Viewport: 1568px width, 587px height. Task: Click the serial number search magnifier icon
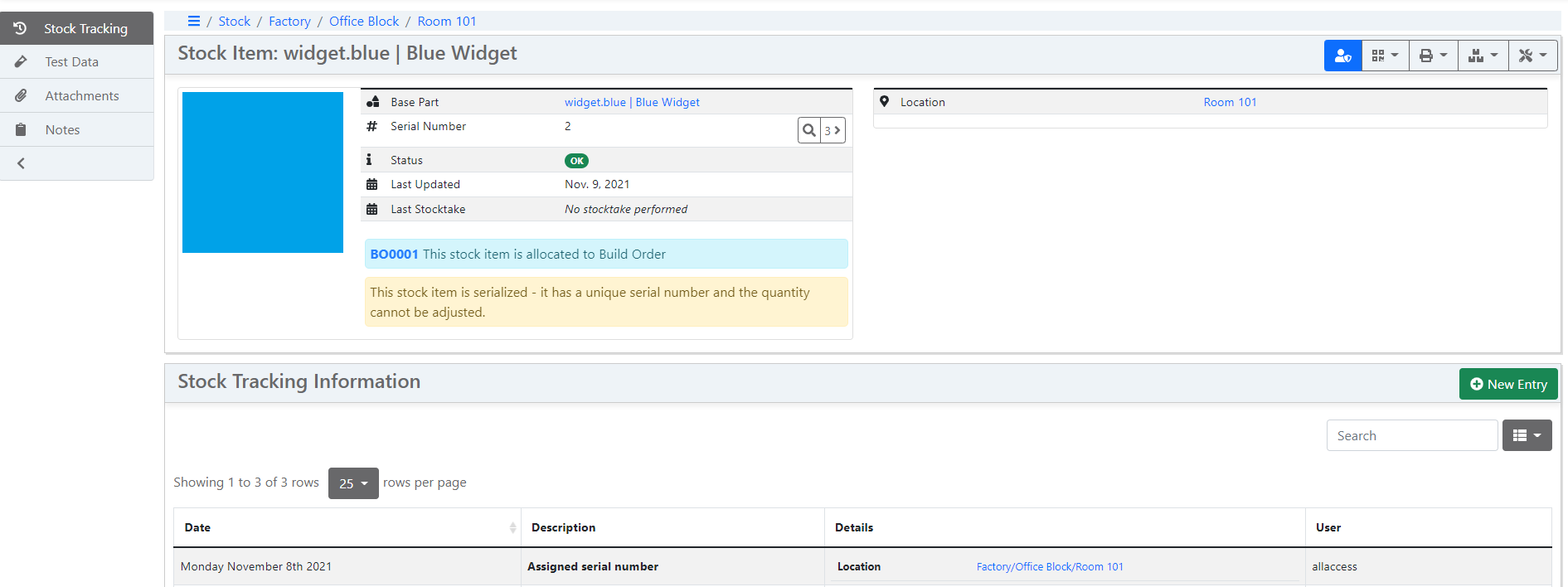809,130
